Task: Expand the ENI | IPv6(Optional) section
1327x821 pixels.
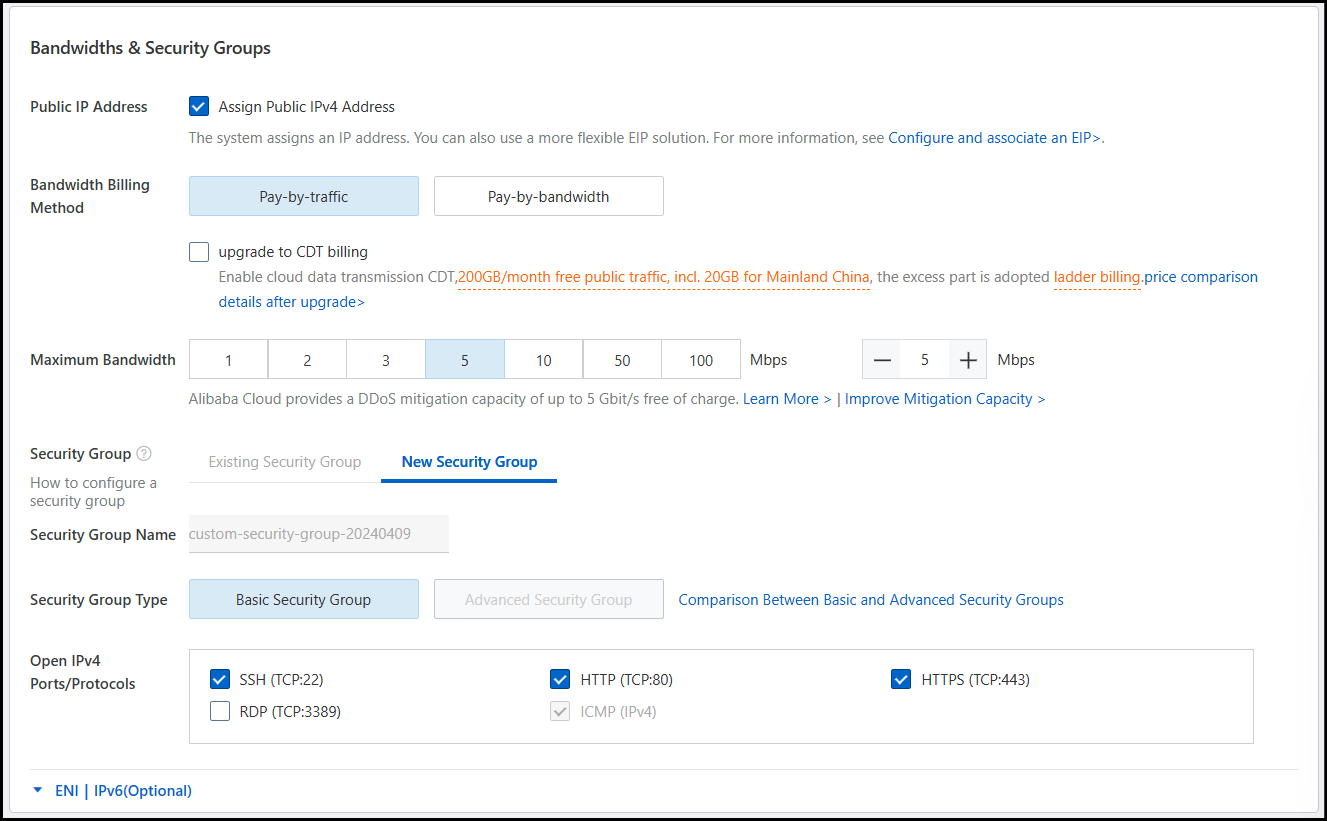Action: 112,791
